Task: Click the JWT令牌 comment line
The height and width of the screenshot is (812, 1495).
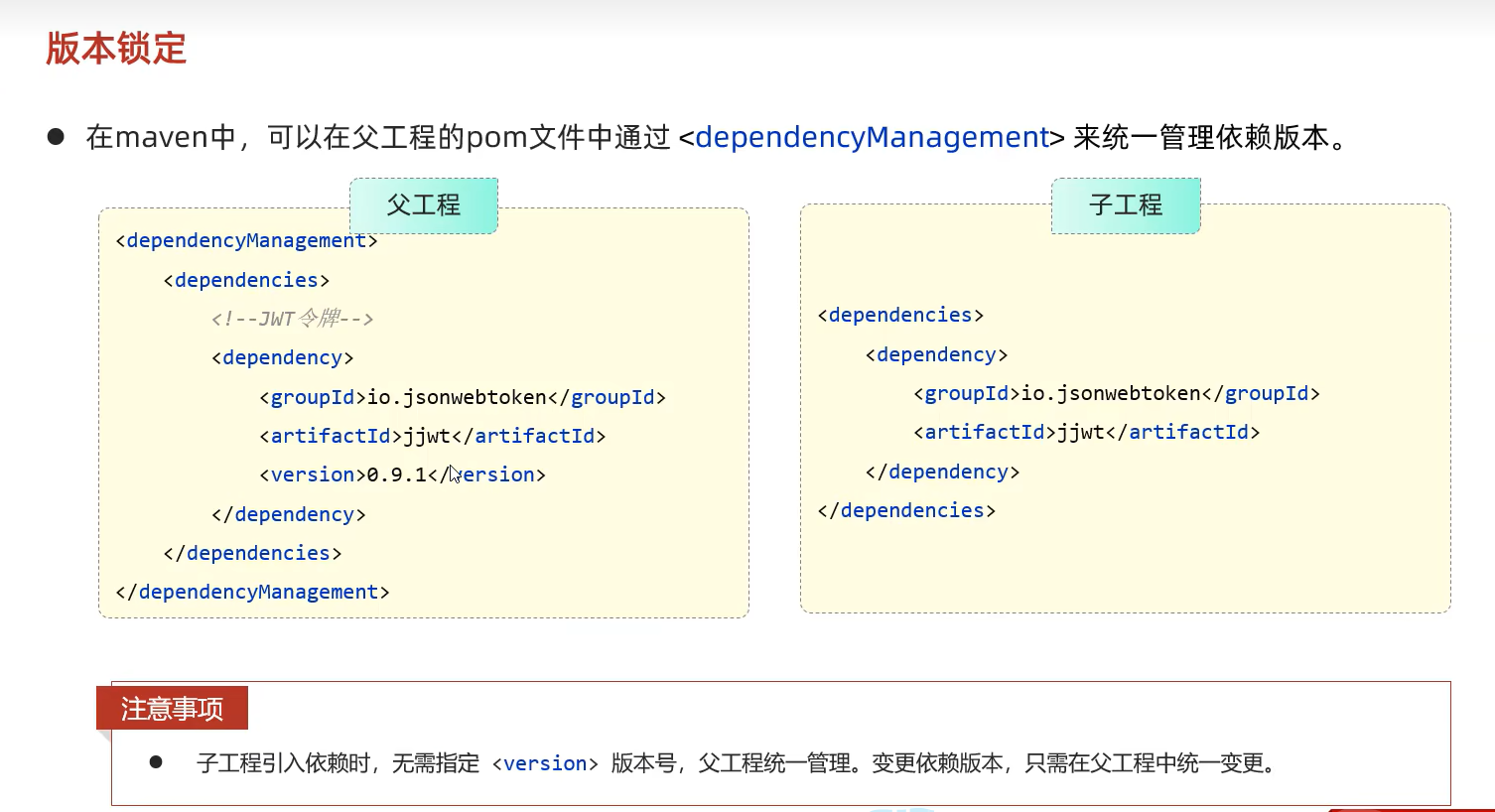Action: point(292,319)
